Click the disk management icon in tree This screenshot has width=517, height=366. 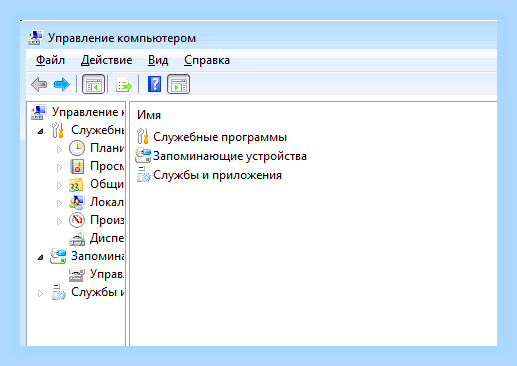(77, 274)
